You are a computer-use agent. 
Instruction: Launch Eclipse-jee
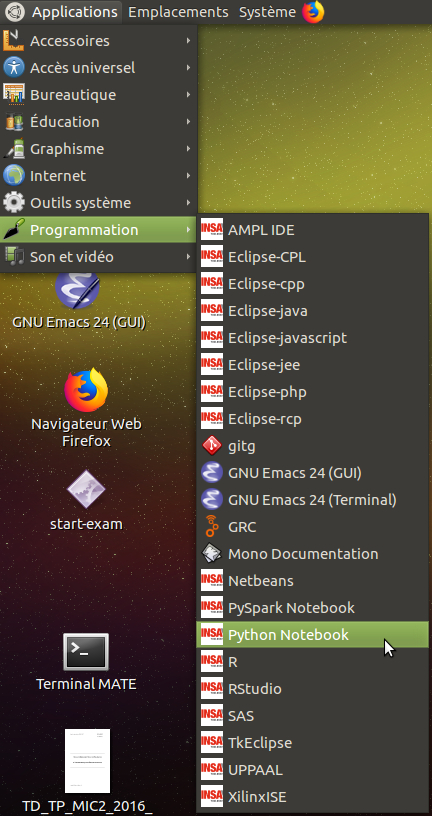click(x=312, y=365)
